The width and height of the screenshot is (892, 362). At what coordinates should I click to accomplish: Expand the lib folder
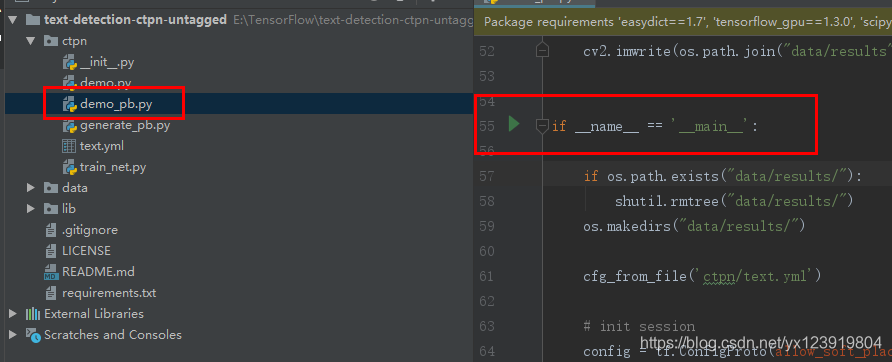[31, 209]
